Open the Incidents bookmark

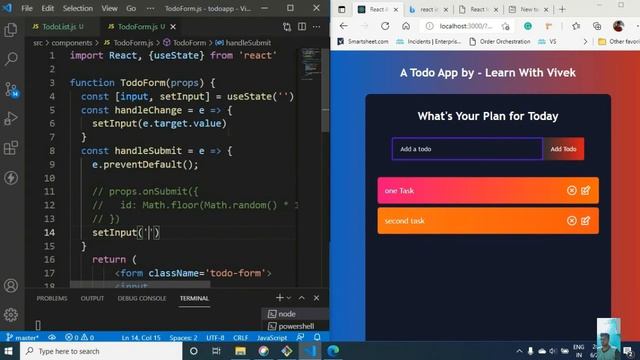coord(429,42)
